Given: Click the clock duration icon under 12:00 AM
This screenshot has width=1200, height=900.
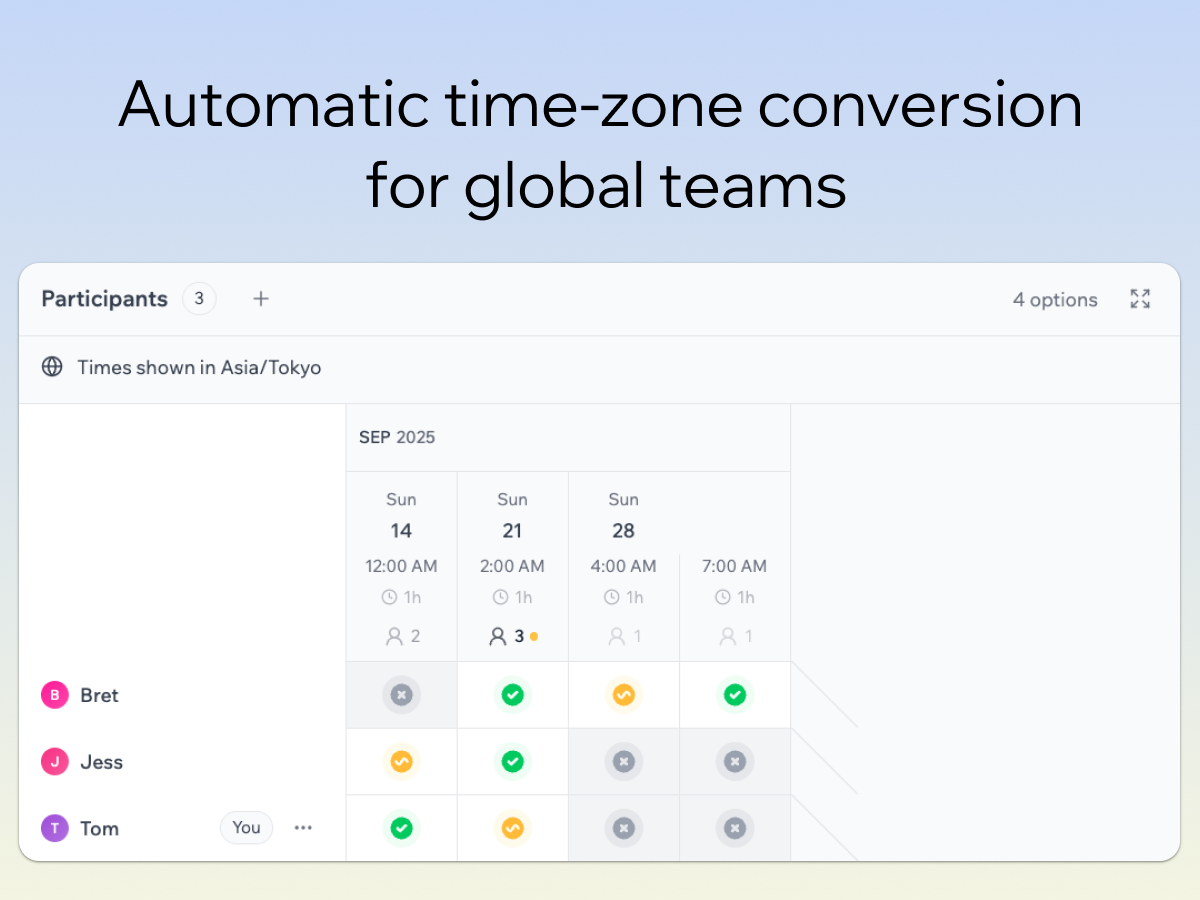Looking at the screenshot, I should (x=390, y=597).
